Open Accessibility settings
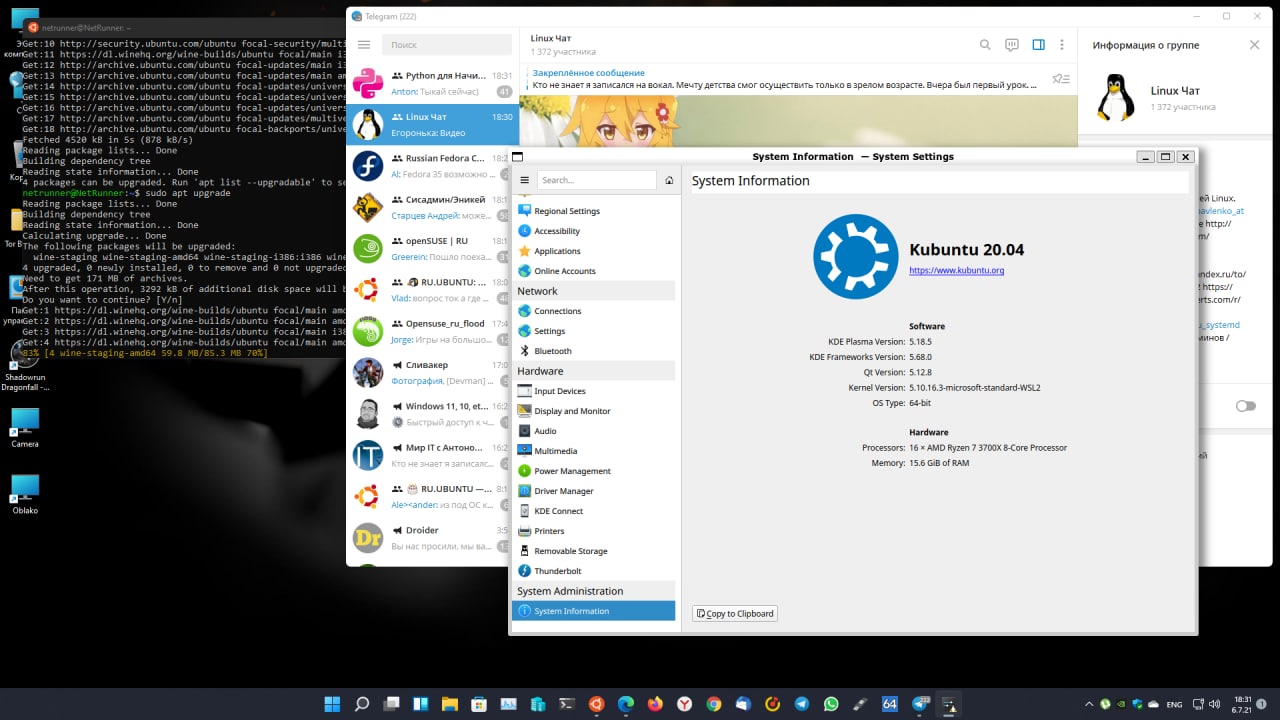The height and width of the screenshot is (720, 1280). (594, 231)
